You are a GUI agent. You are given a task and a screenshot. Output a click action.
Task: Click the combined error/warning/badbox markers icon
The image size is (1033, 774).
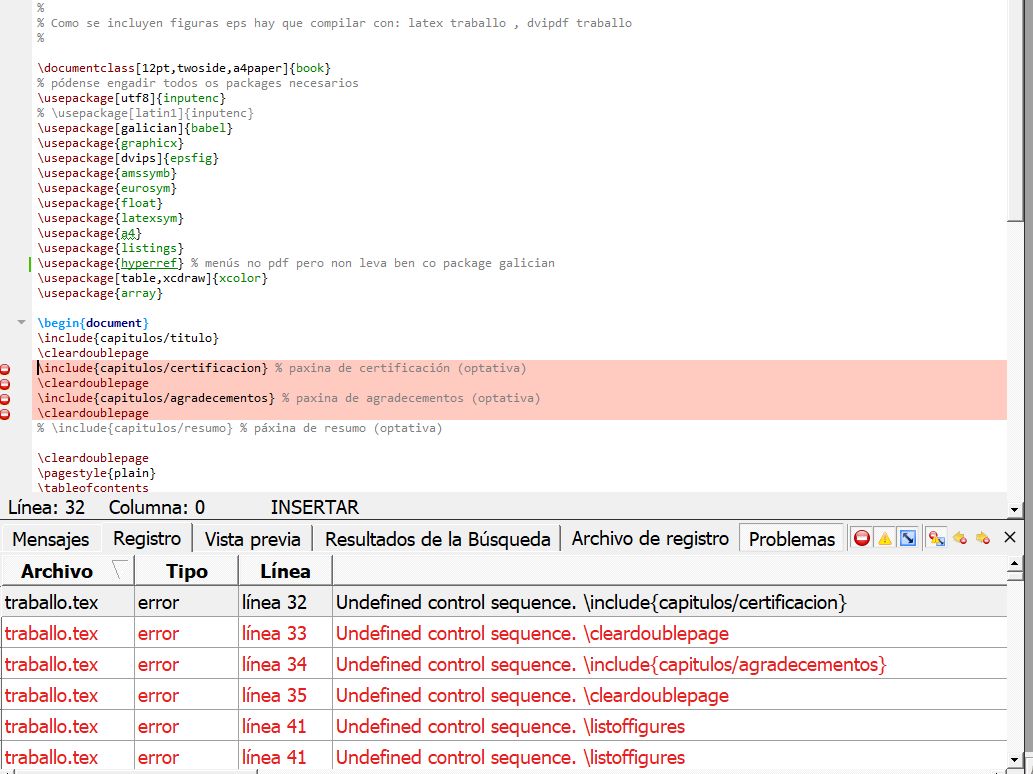936,538
